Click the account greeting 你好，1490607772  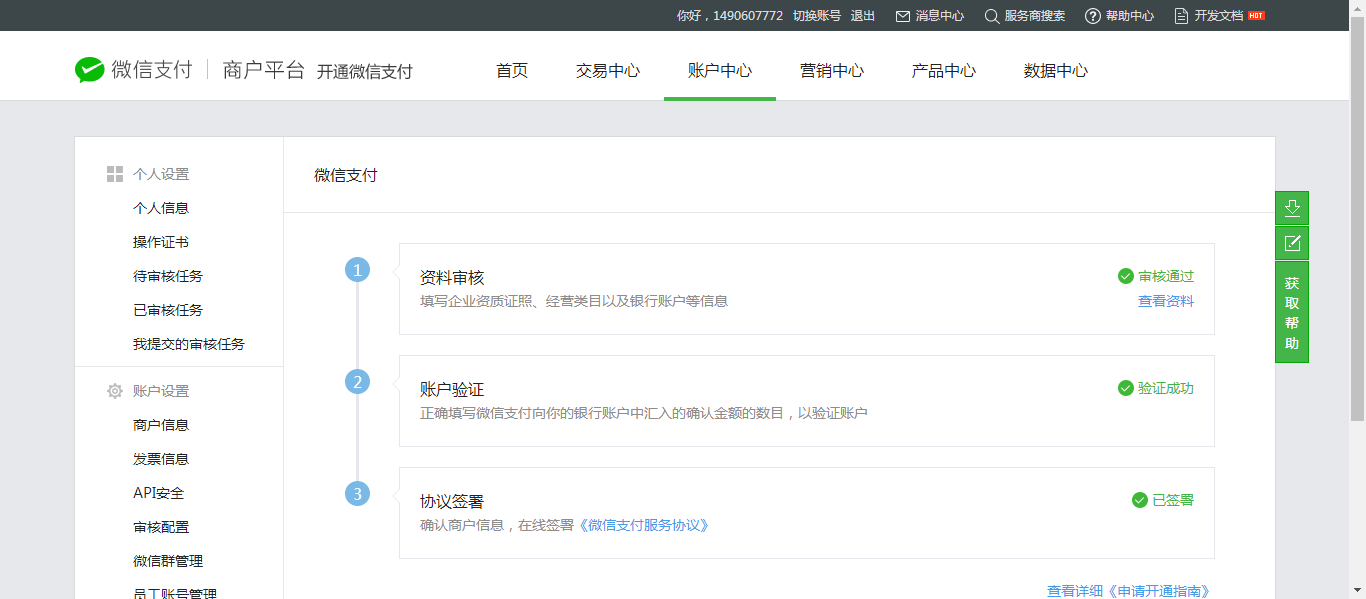click(730, 16)
